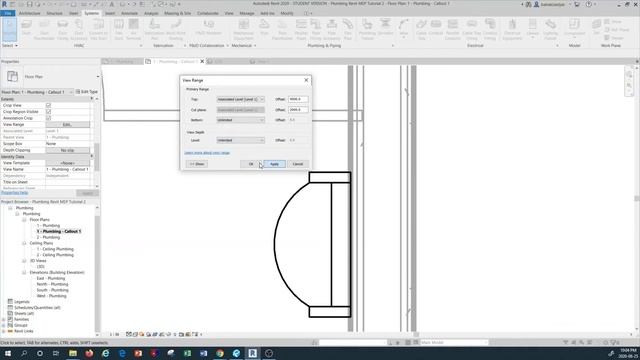
Task: Open the Collaborate ribbon tab
Action: 208,13
